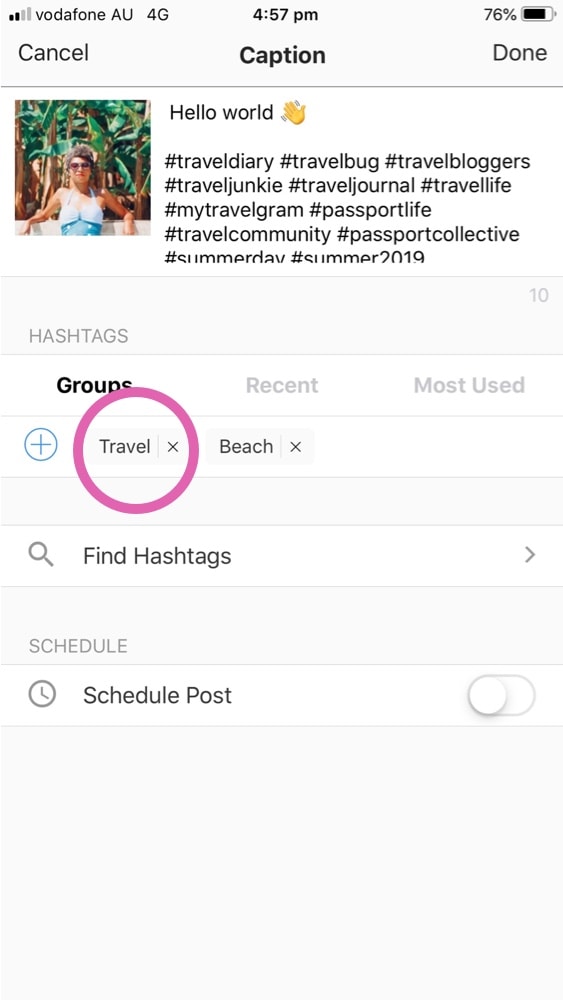563x1000 pixels.
Task: Tap the signal strength bars icon
Action: [20, 15]
